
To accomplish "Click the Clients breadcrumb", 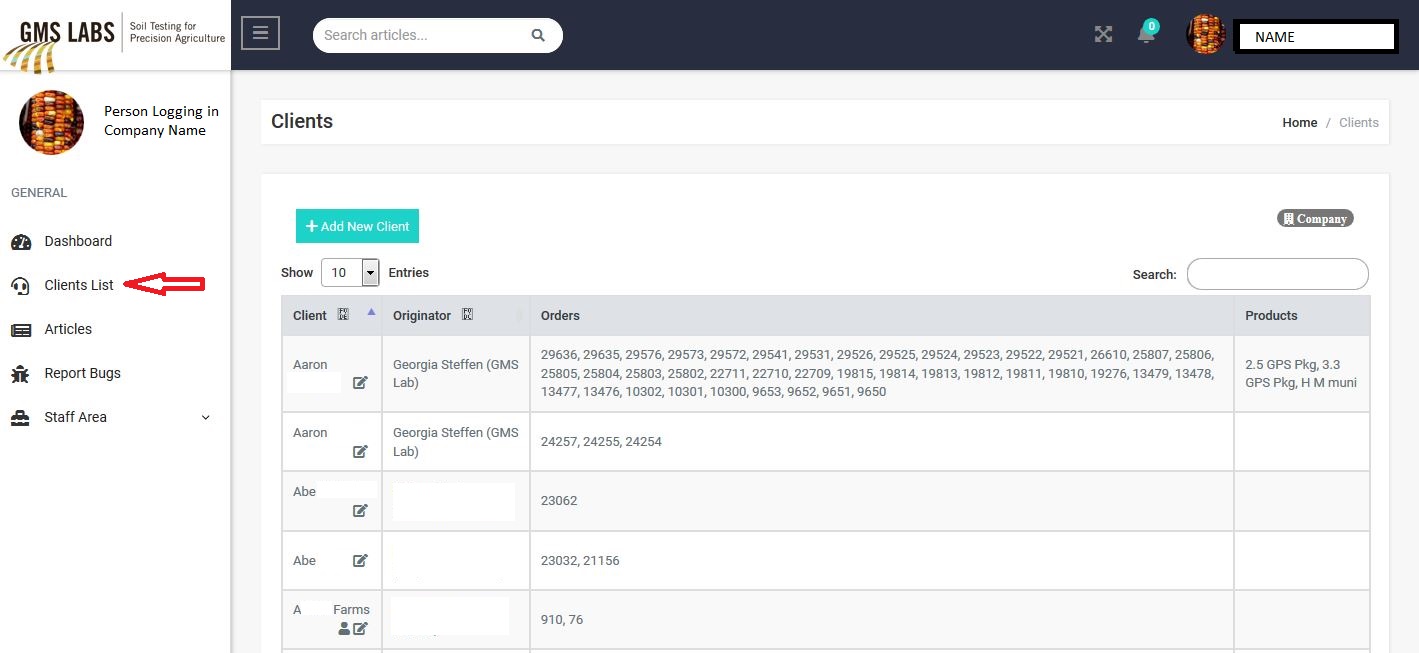I will click(x=1358, y=122).
